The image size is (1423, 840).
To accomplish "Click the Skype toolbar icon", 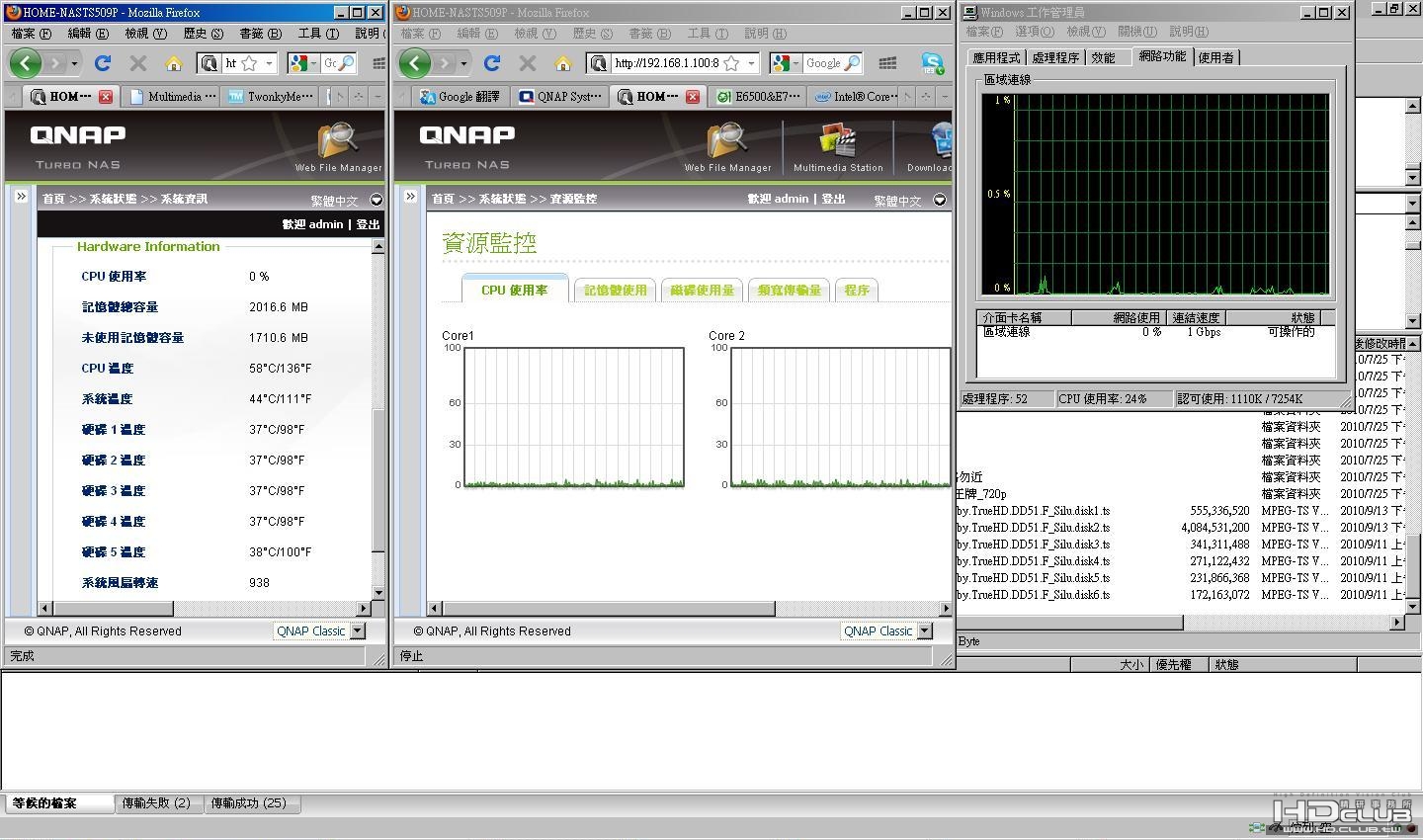I will pyautogui.click(x=932, y=63).
